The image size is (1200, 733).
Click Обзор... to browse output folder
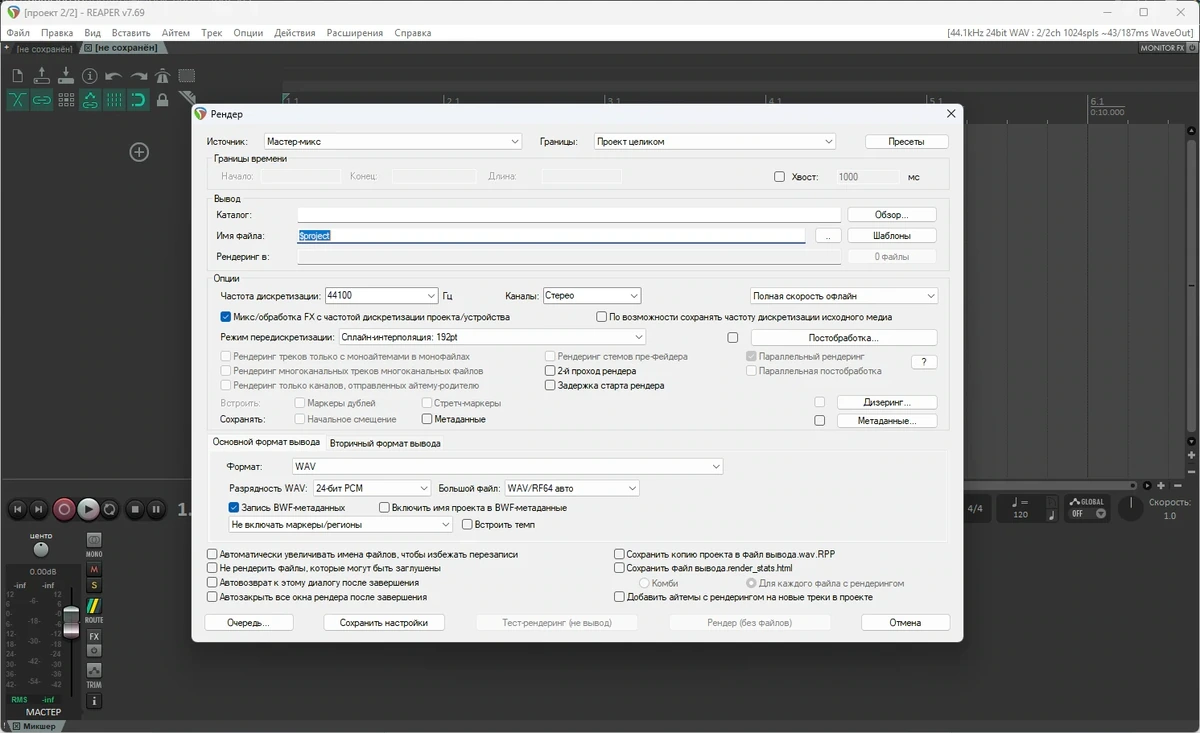coord(891,215)
